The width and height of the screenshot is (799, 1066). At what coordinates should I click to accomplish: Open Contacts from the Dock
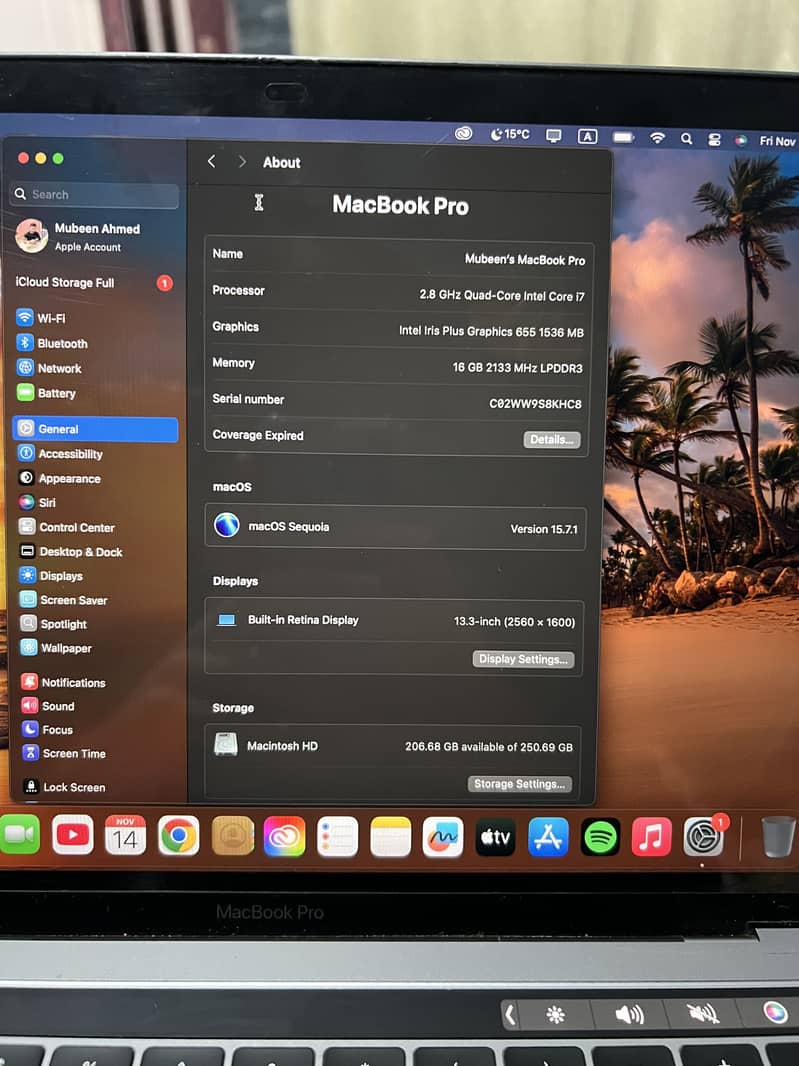coord(233,836)
